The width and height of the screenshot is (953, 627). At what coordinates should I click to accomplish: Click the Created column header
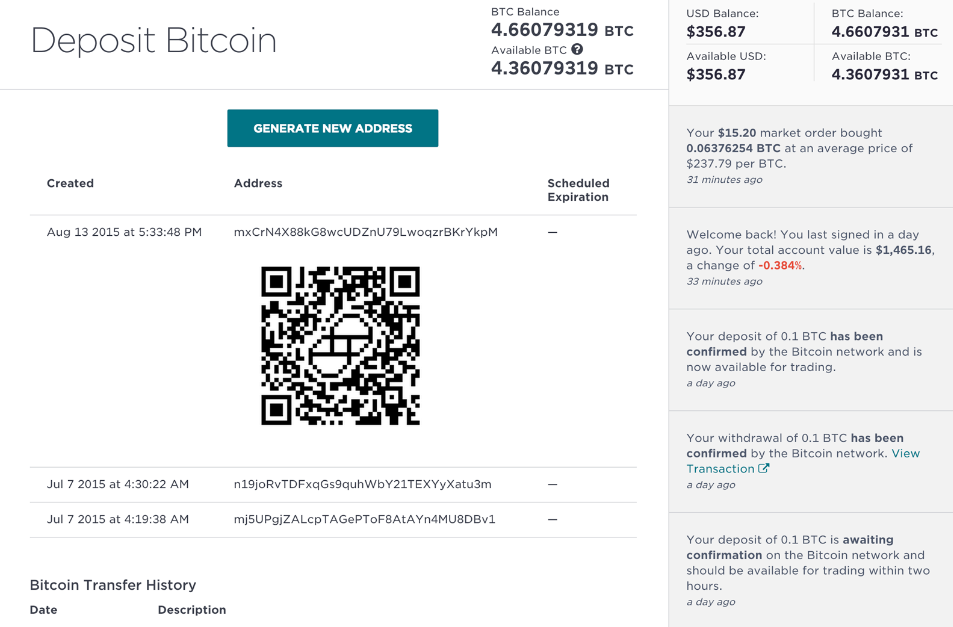tap(70, 183)
